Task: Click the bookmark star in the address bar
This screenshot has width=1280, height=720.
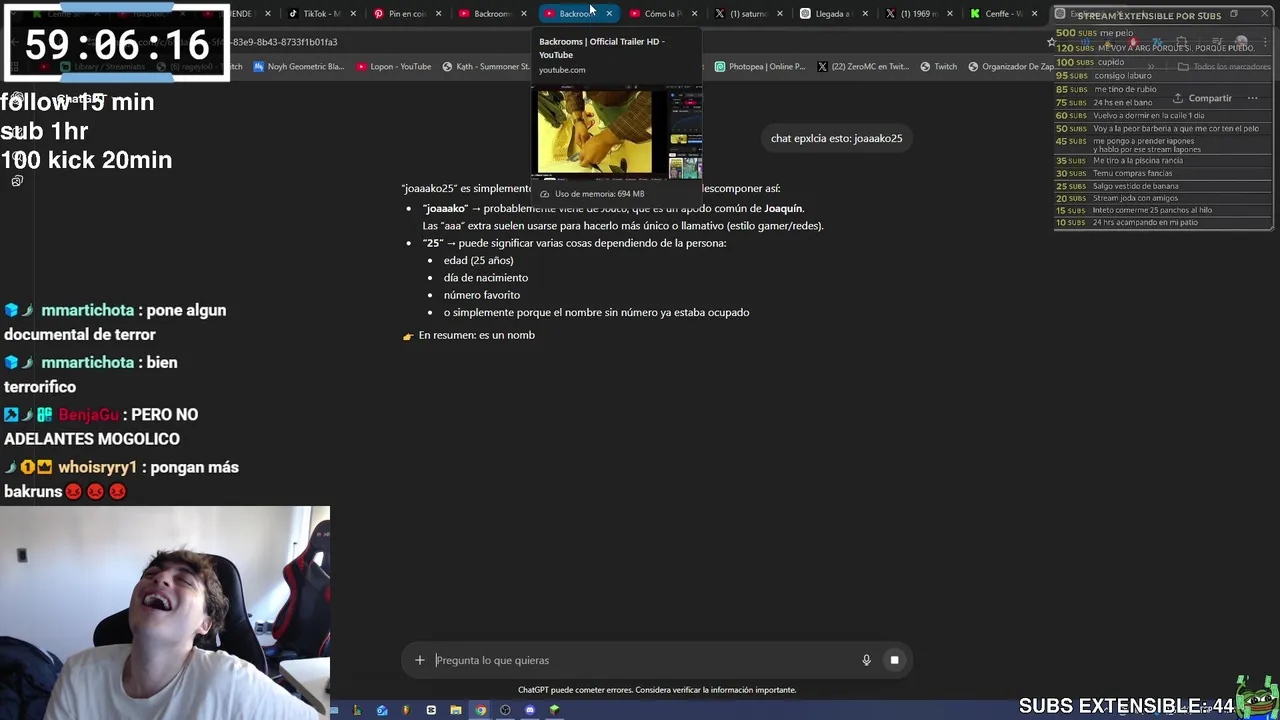Action: (1051, 42)
